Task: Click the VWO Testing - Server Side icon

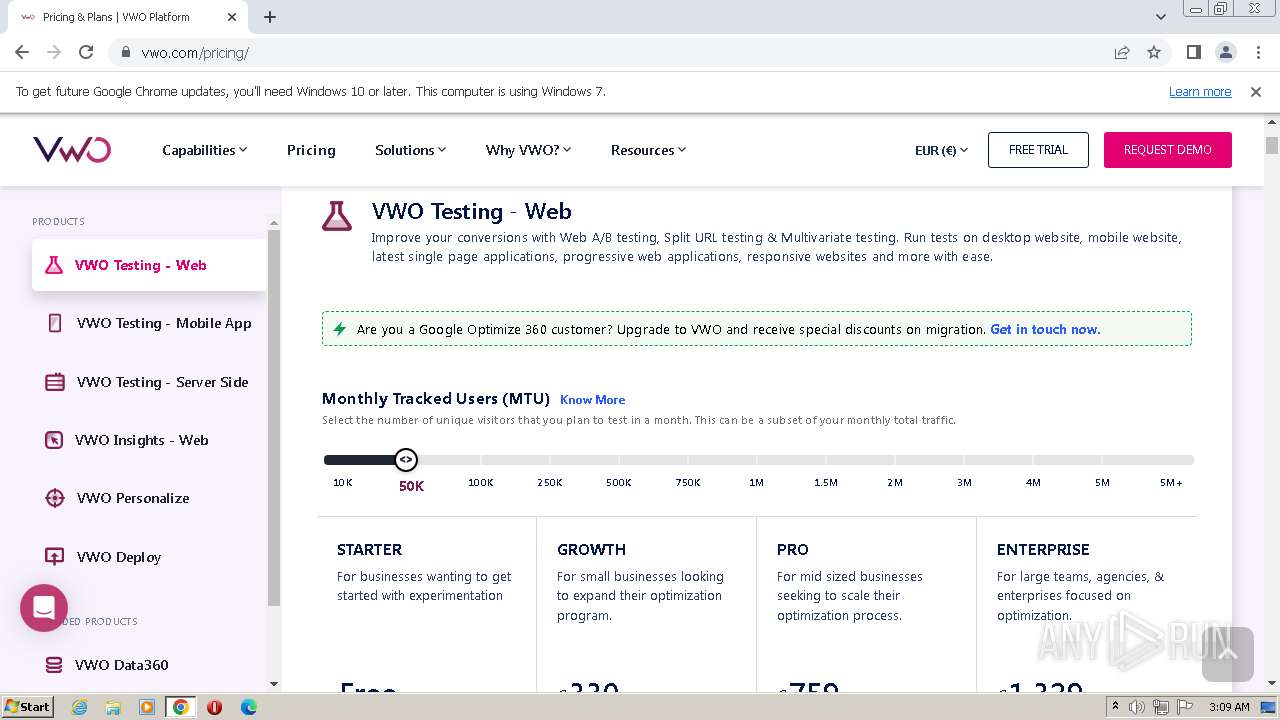Action: [x=55, y=382]
